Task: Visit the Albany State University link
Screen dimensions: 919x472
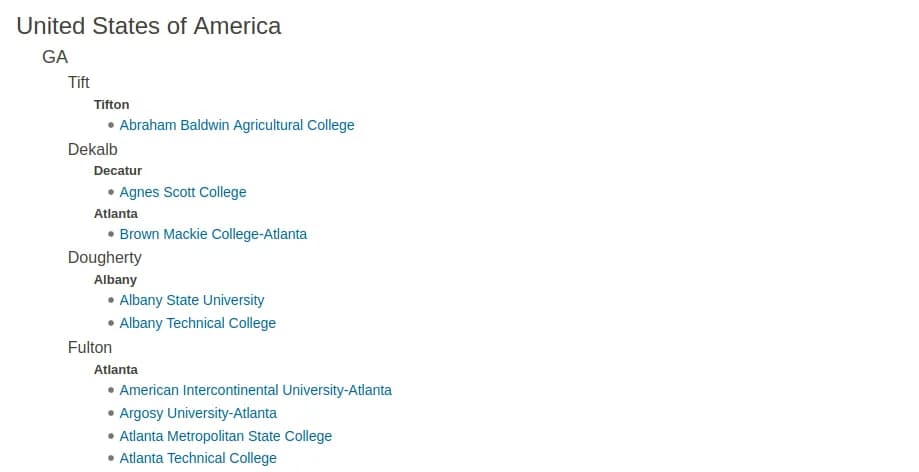Action: tap(192, 300)
